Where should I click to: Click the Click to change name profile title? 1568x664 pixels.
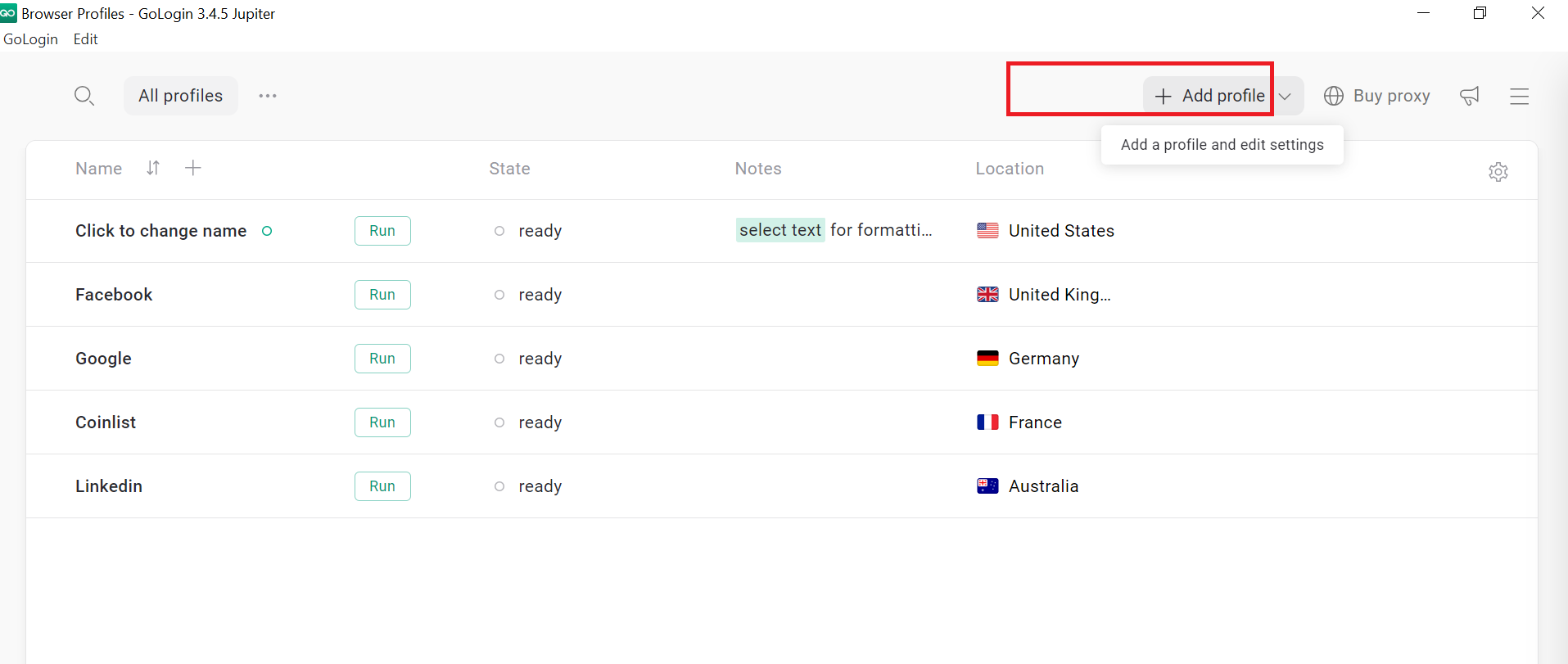pos(160,231)
